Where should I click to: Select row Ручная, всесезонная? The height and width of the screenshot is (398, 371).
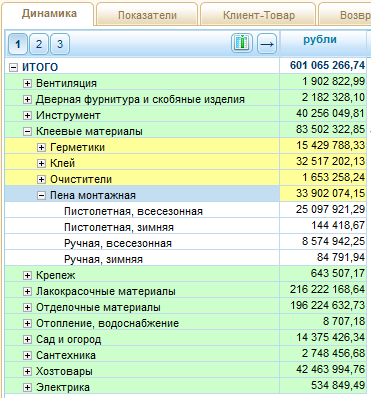(185, 243)
